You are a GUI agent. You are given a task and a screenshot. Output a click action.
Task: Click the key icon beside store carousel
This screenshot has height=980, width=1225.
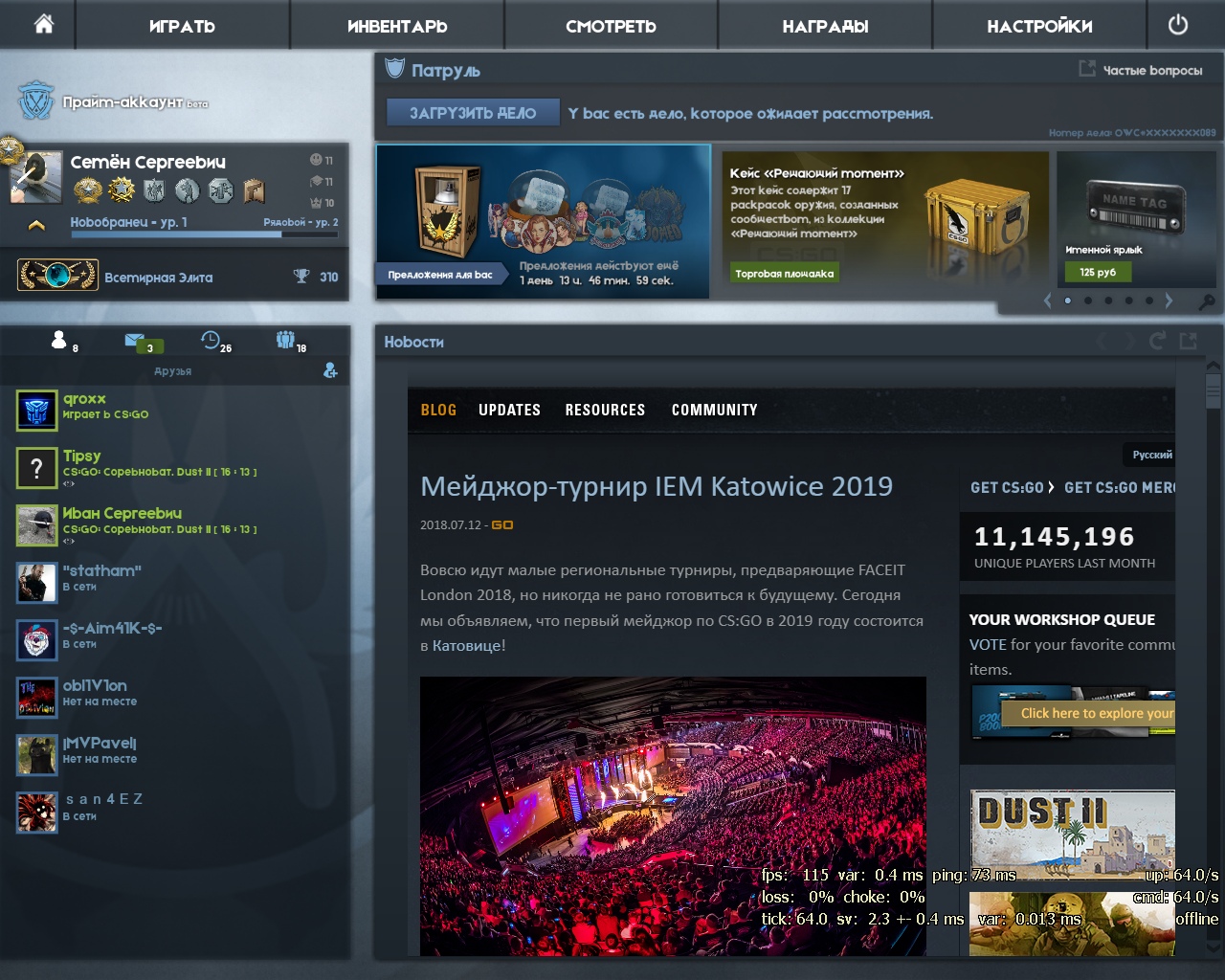tap(1207, 301)
